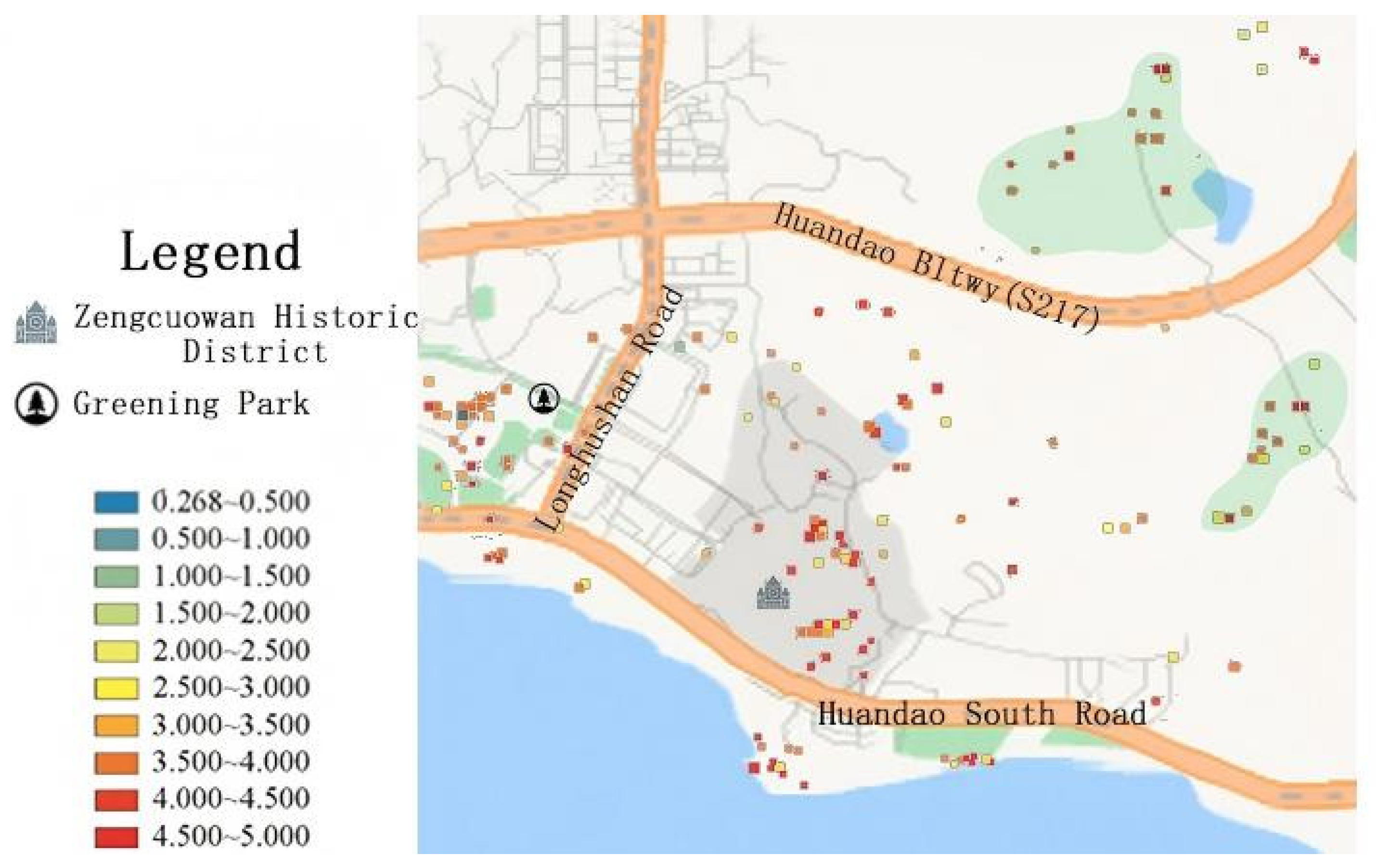Click the Huandao South Road label
This screenshot has width=1376, height=868.
tap(981, 714)
